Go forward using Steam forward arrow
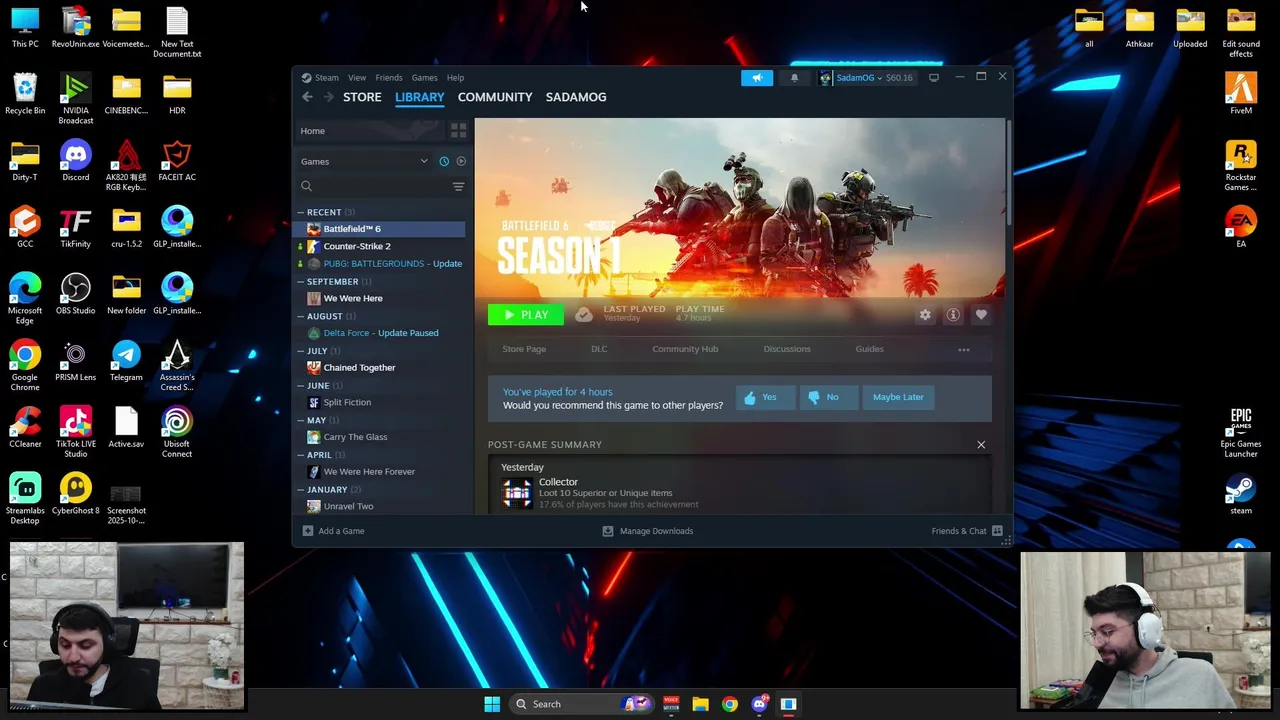The image size is (1280, 720). click(329, 97)
